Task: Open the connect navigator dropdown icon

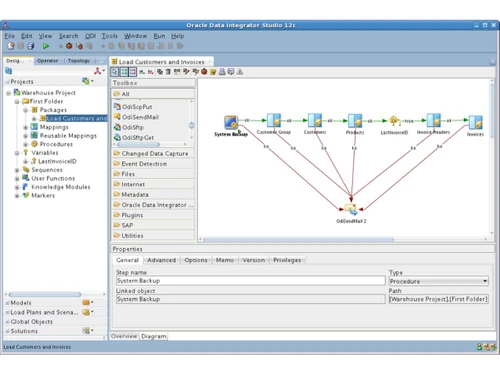Action: coord(99,71)
